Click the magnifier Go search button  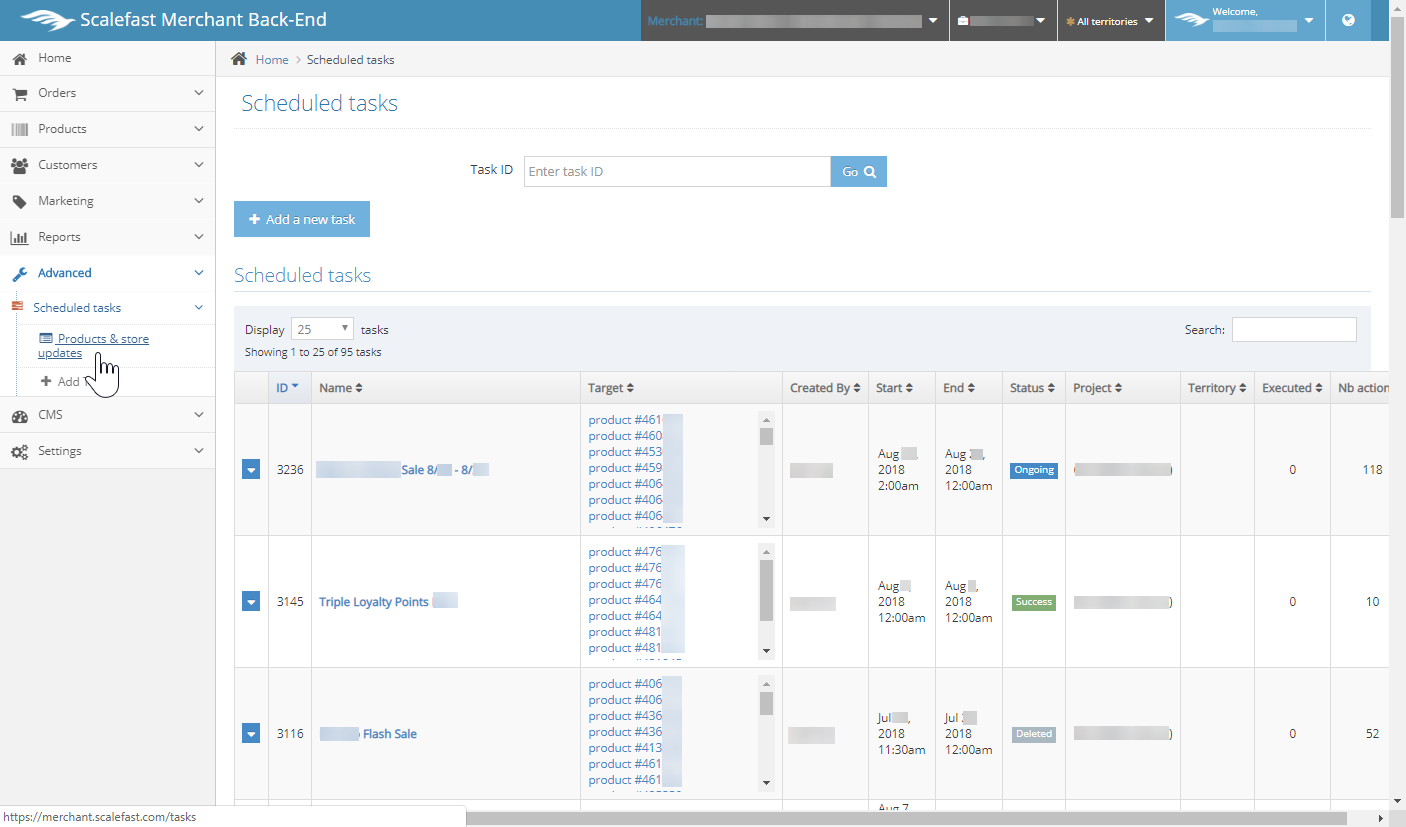coord(858,171)
